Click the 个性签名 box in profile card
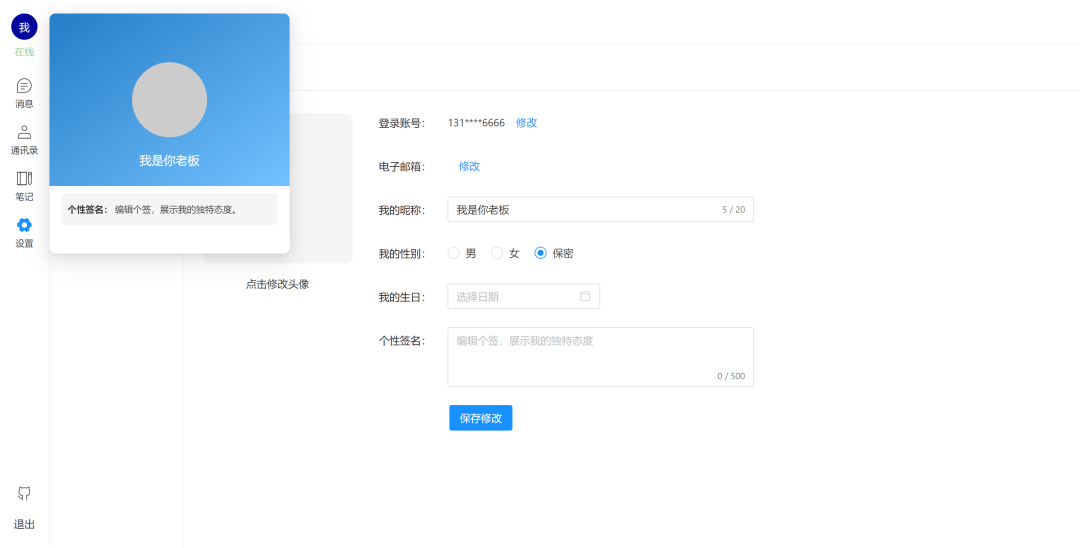Viewport: 1080px width, 548px height. coord(169,209)
